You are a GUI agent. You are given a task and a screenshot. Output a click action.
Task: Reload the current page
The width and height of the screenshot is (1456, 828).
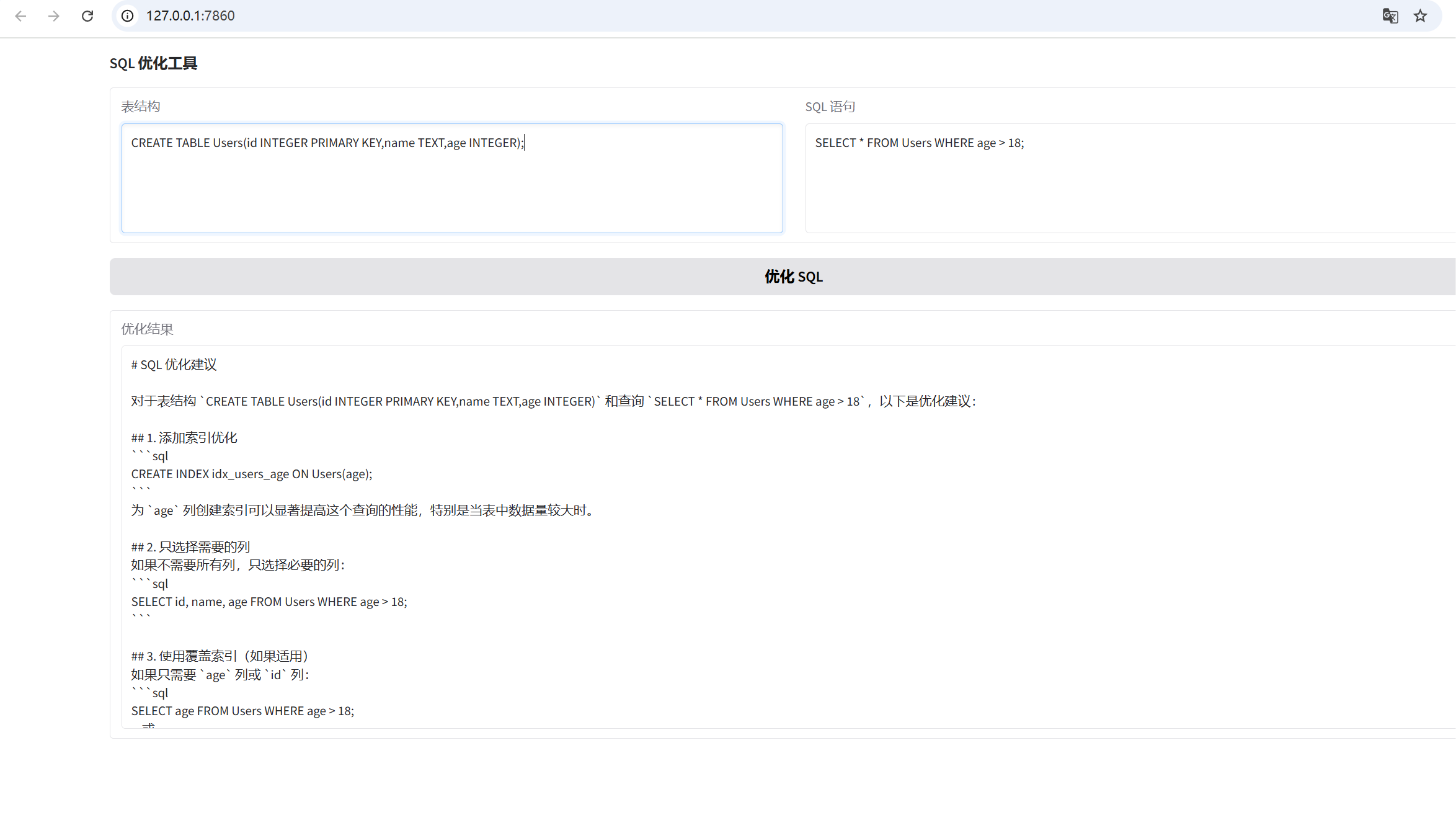pyautogui.click(x=87, y=16)
